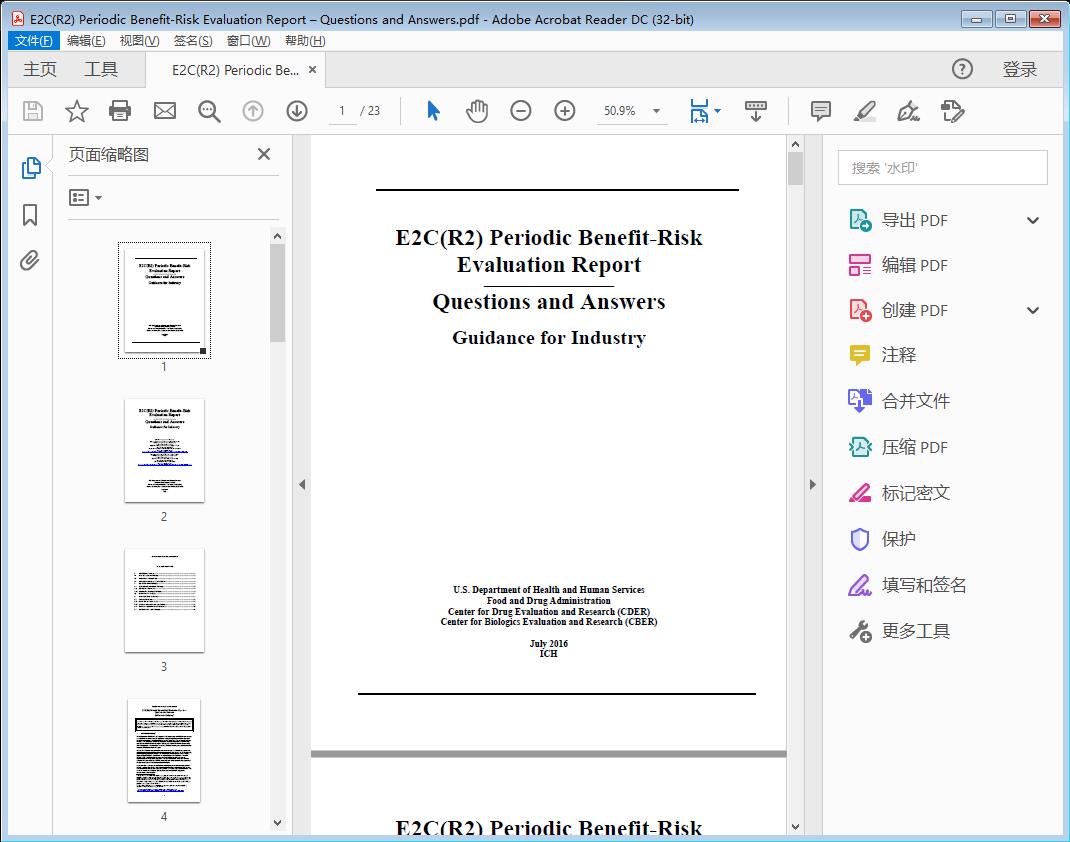Select the hand tool in the toolbar

477,111
